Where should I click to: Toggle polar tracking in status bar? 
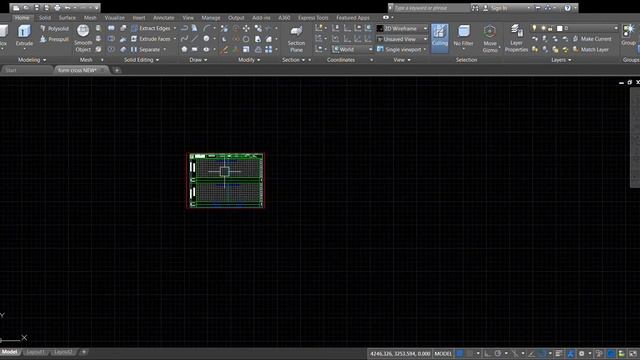[x=498, y=353]
